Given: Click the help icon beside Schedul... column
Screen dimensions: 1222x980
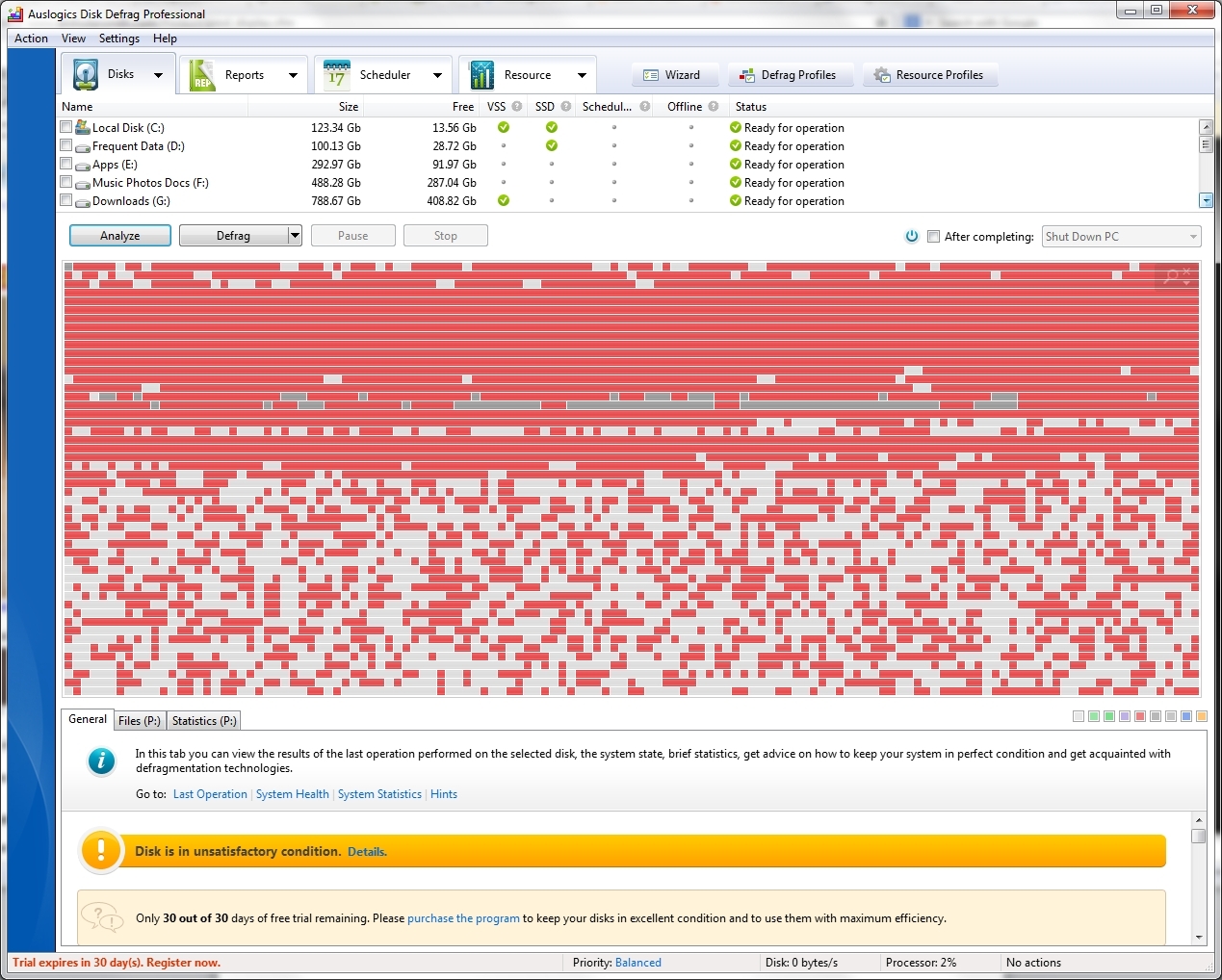Looking at the screenshot, I should click(x=645, y=107).
